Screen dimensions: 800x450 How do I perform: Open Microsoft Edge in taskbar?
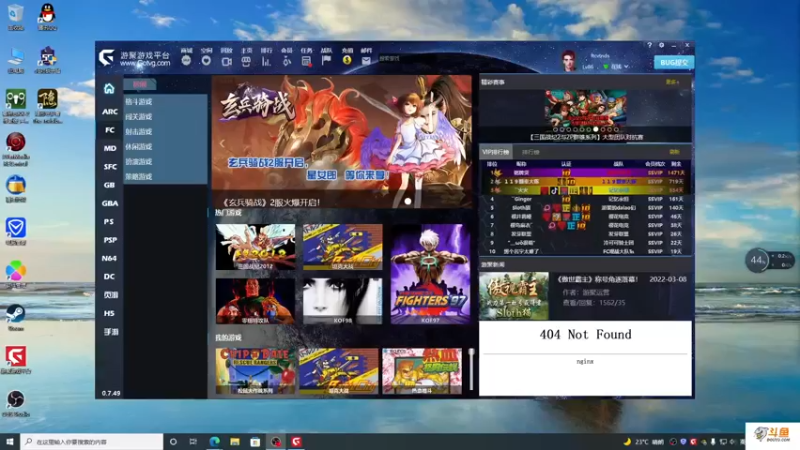[214, 442]
